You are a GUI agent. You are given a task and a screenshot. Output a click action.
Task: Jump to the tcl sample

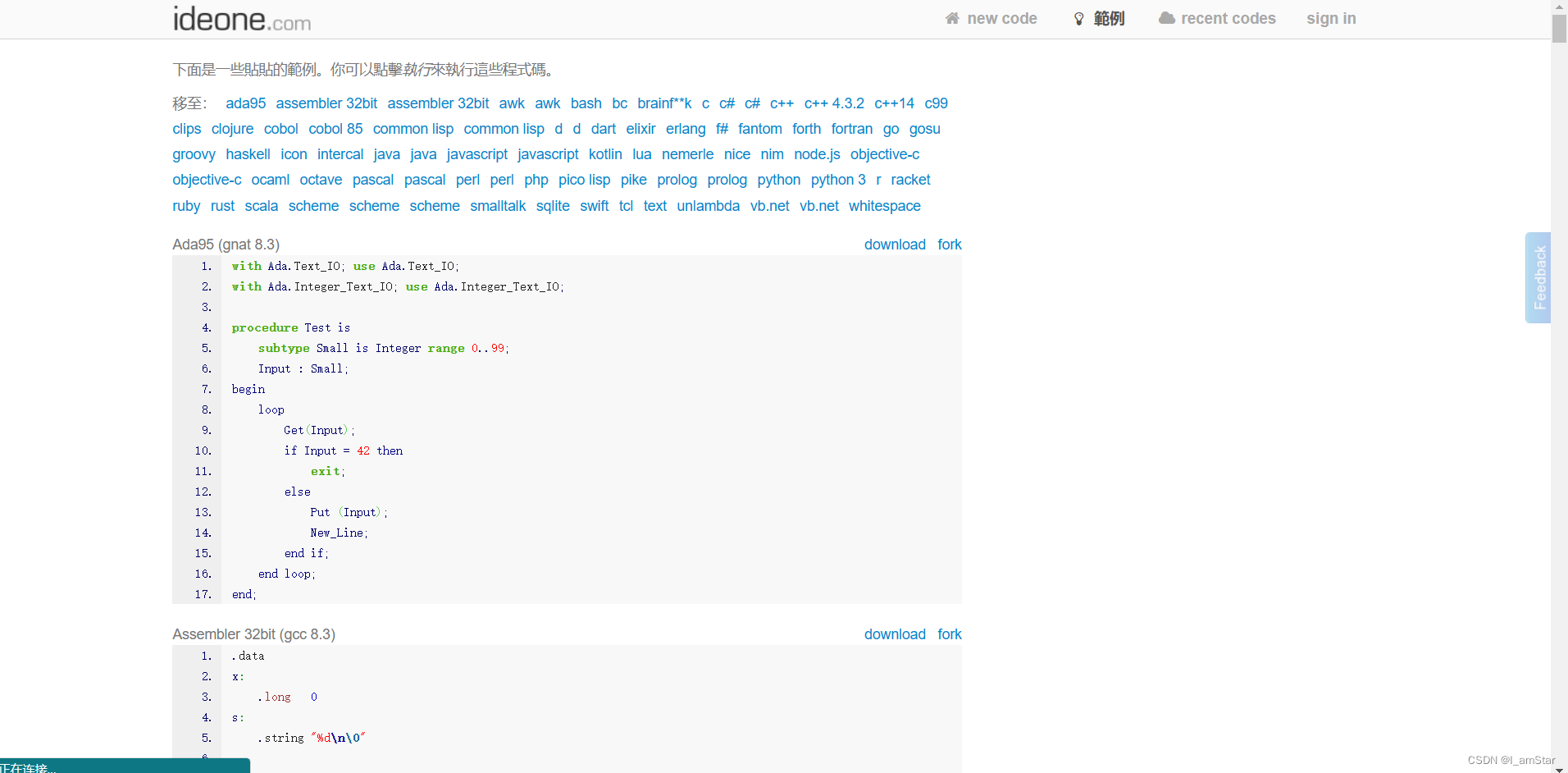626,206
